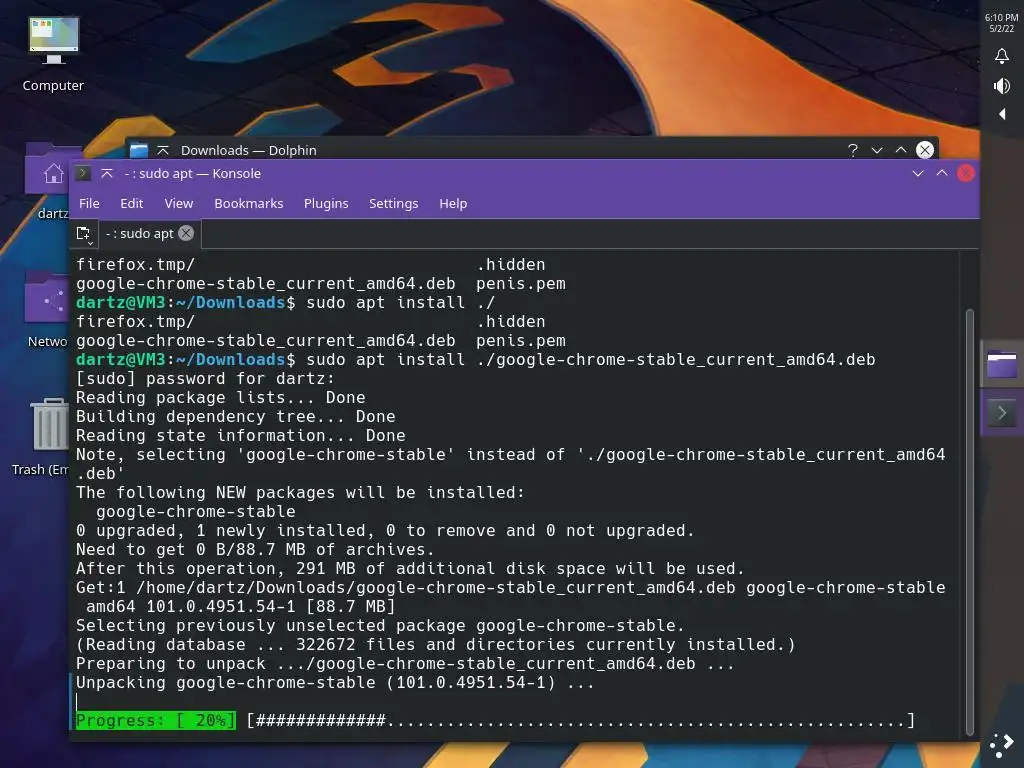The image size is (1024, 768).
Task: Click the application launcher icon at the bottom of the panel
Action: point(1002,744)
